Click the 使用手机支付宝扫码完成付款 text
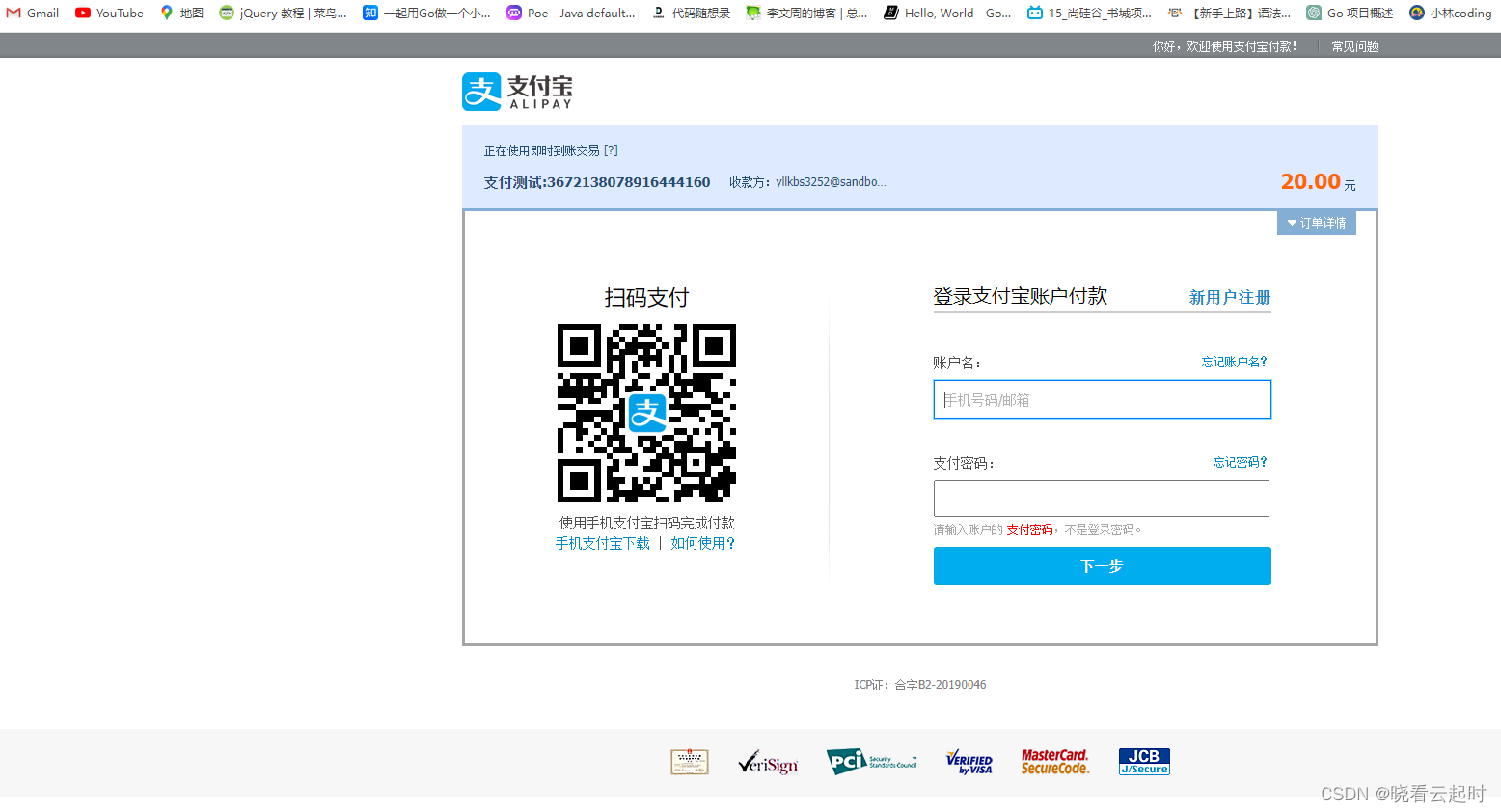 click(646, 523)
